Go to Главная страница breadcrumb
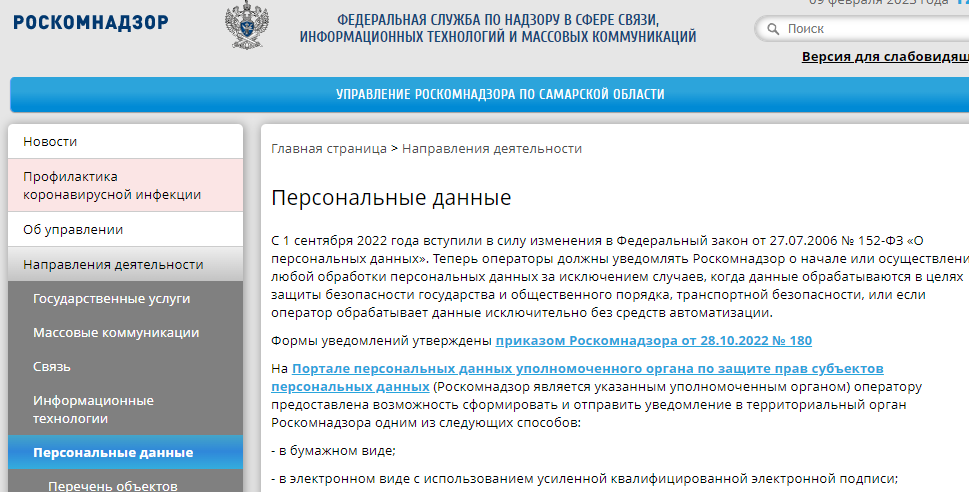Image resolution: width=969 pixels, height=492 pixels. 329,149
